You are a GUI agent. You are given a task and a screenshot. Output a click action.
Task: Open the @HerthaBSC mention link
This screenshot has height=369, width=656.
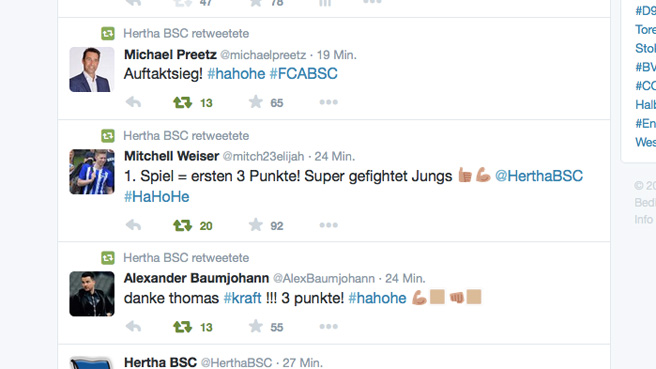539,176
